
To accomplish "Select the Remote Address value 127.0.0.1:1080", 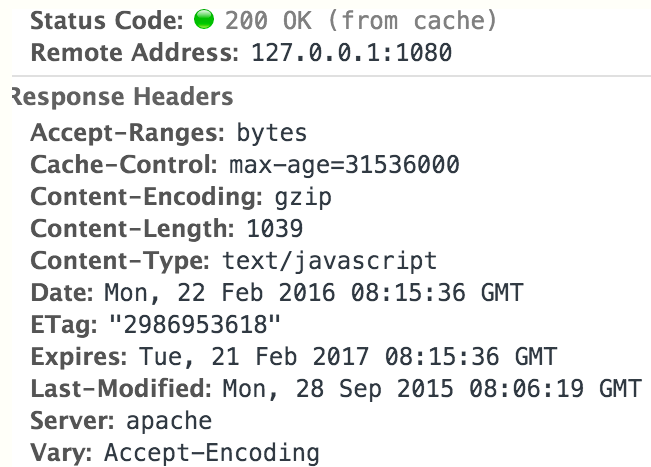I will (x=352, y=53).
